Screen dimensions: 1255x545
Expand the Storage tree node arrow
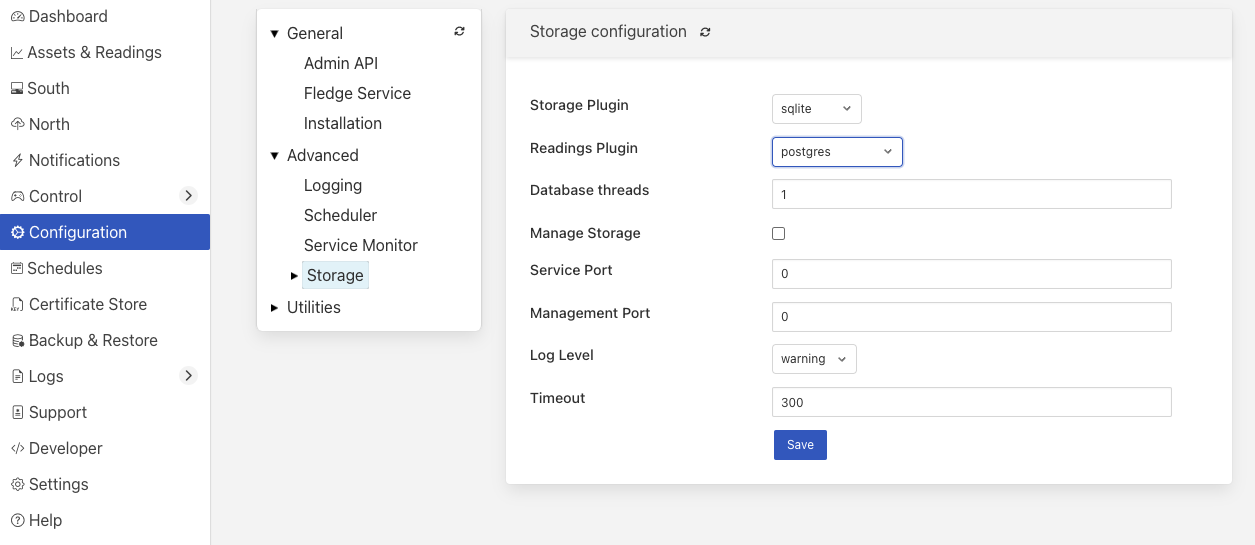coord(294,276)
